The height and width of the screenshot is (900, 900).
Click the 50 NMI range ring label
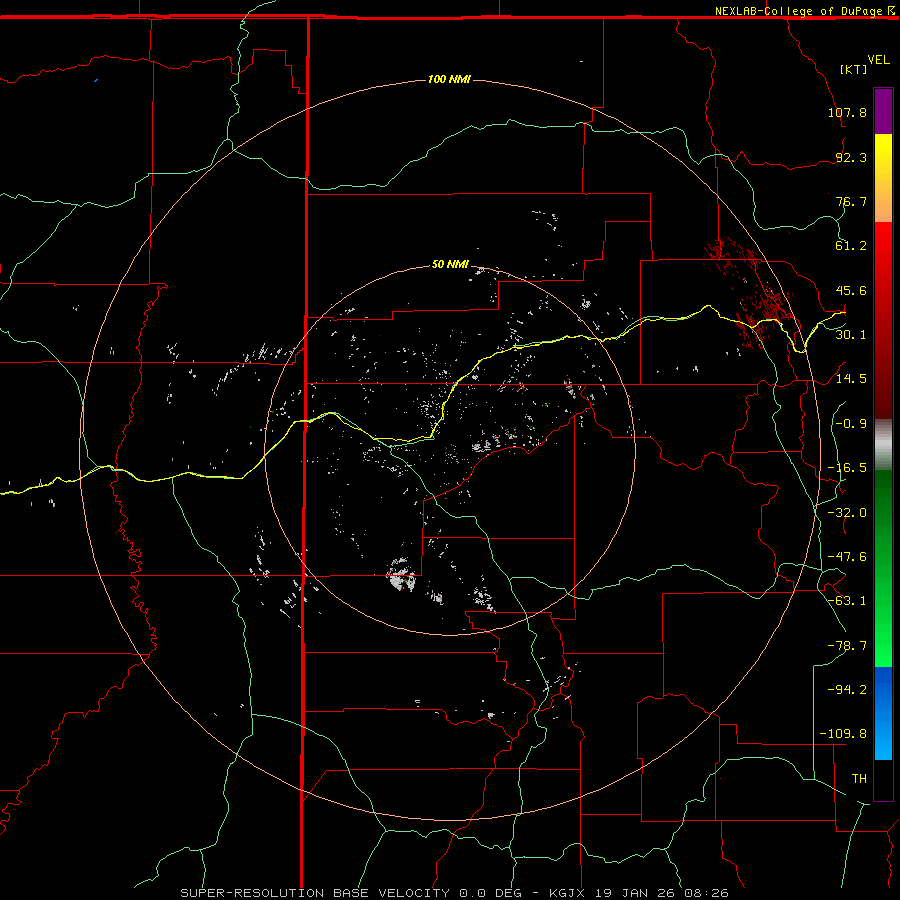(x=450, y=264)
